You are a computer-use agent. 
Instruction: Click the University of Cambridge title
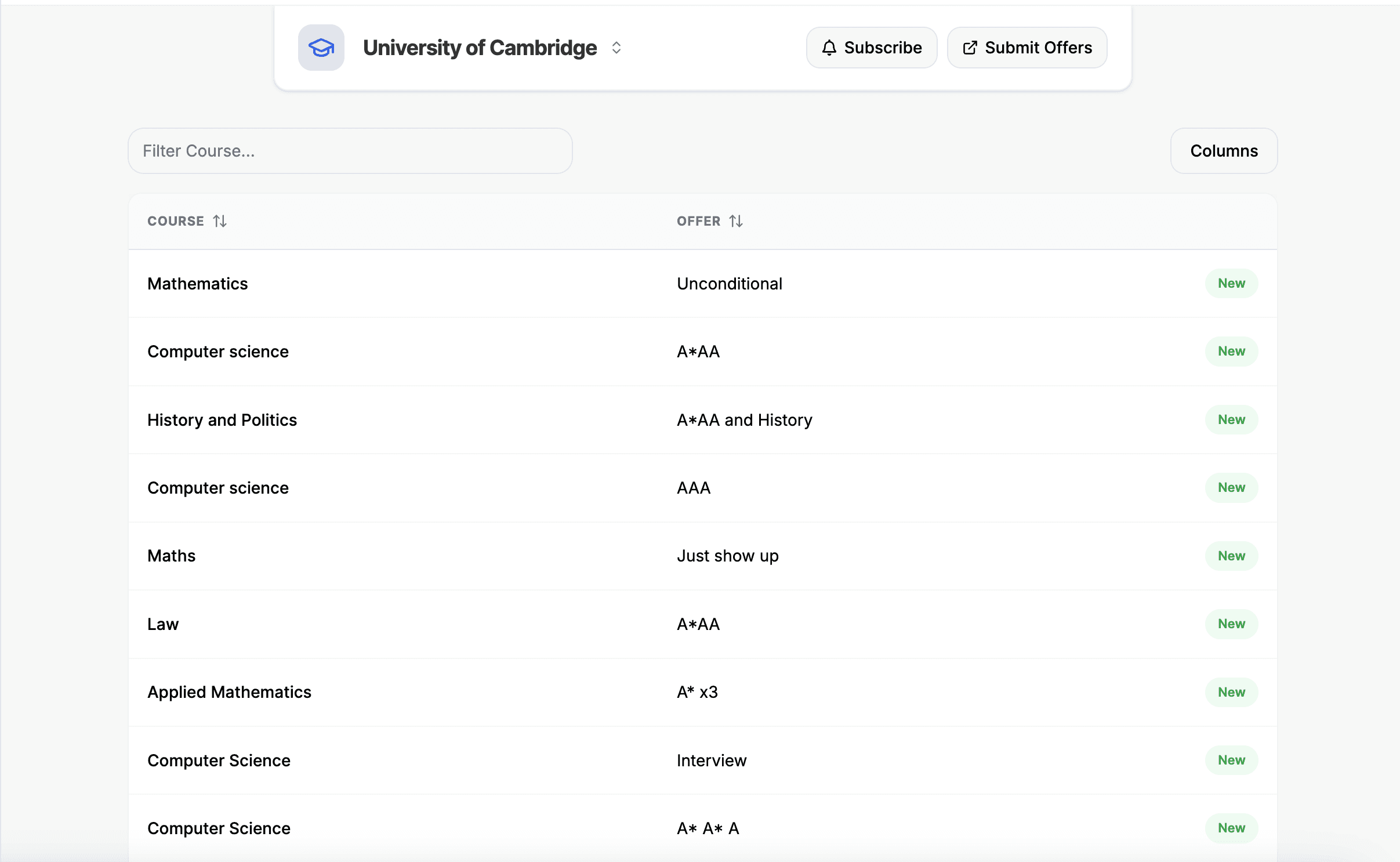[x=480, y=48]
